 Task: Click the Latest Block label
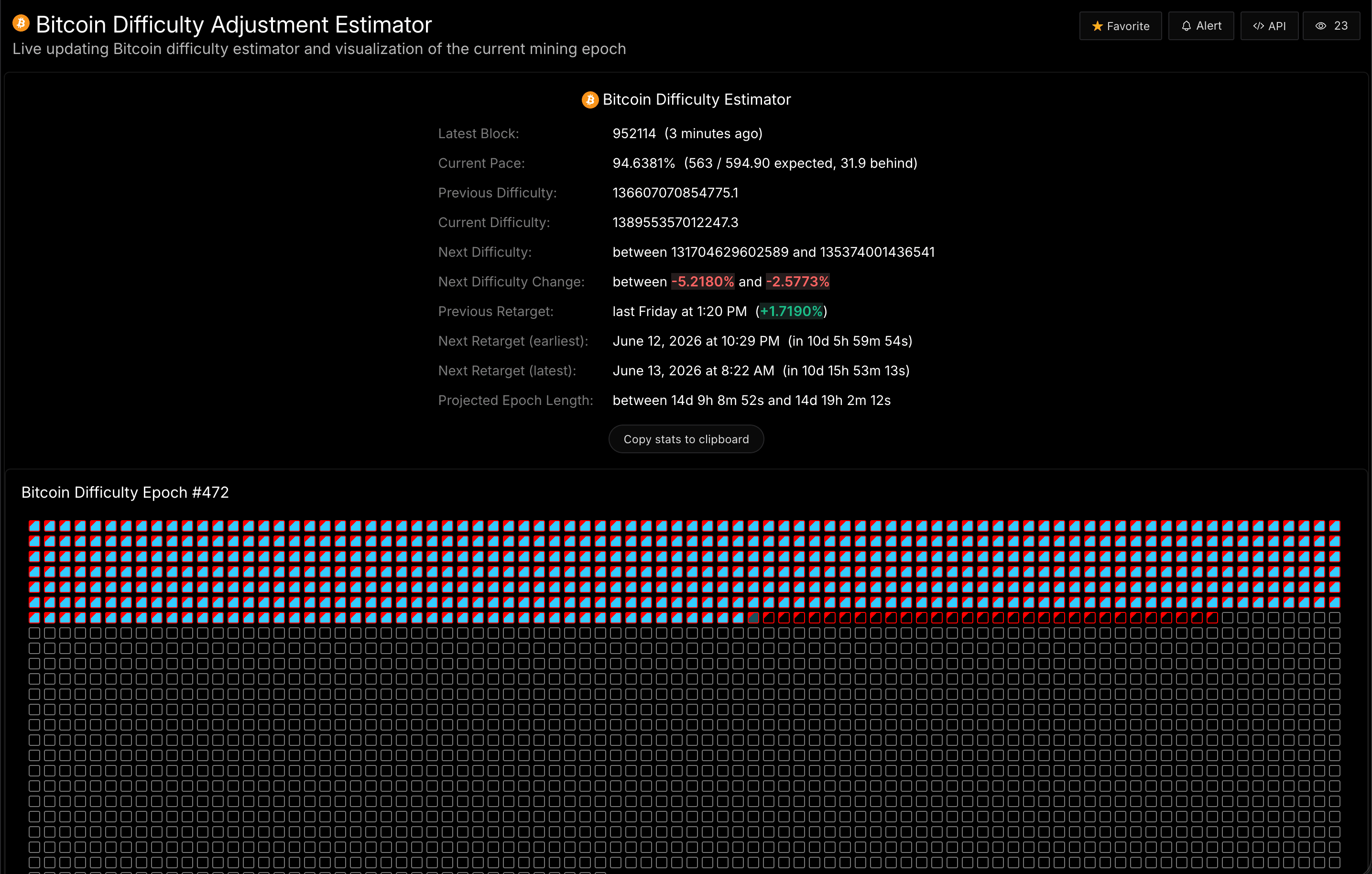479,134
